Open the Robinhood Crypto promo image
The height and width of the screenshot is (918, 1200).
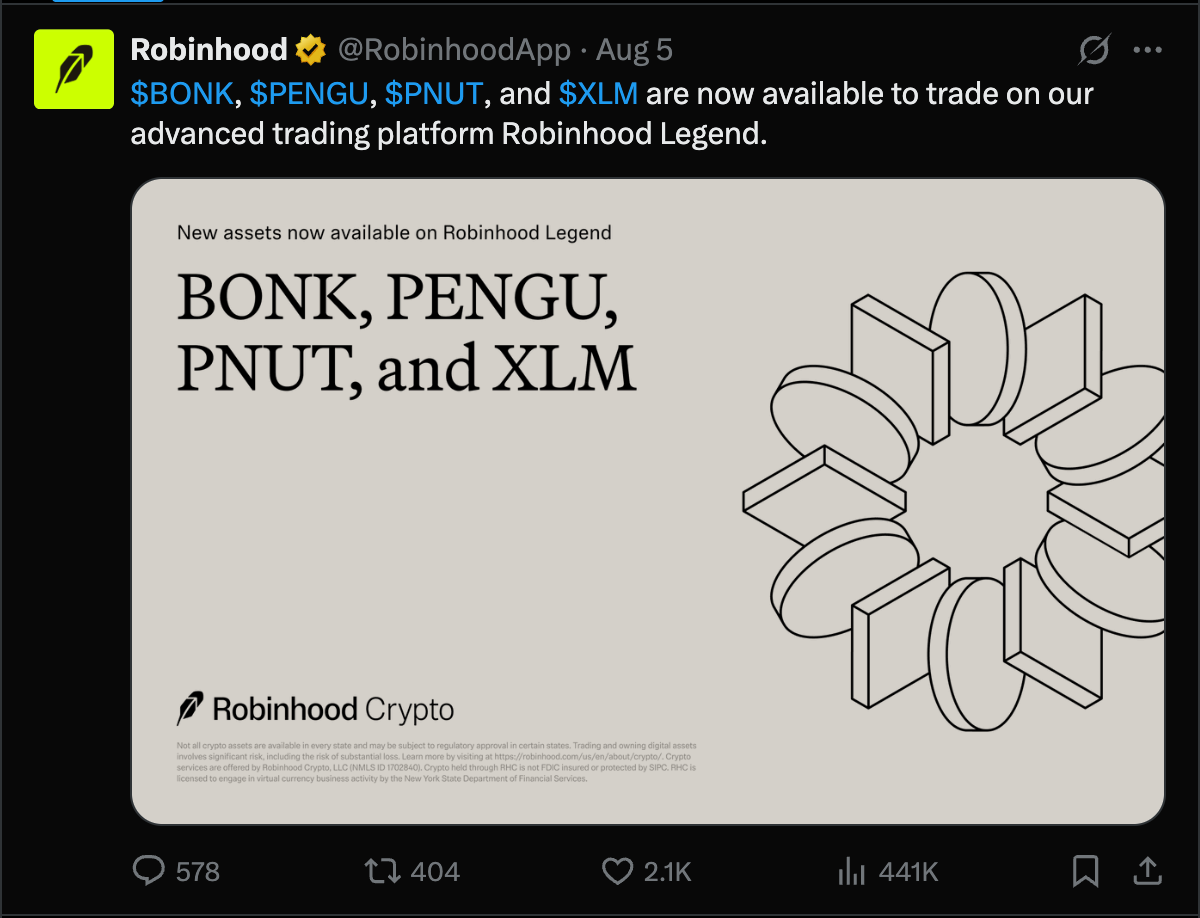648,500
